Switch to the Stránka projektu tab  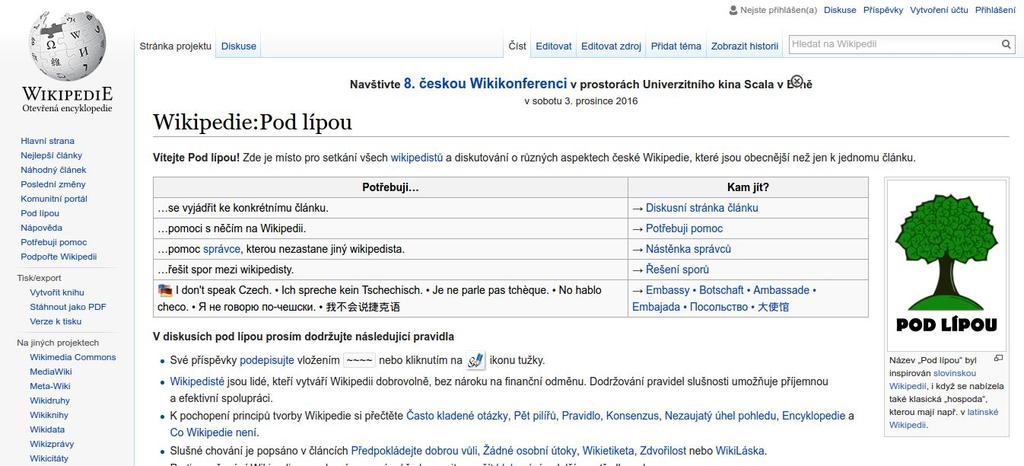[176, 46]
